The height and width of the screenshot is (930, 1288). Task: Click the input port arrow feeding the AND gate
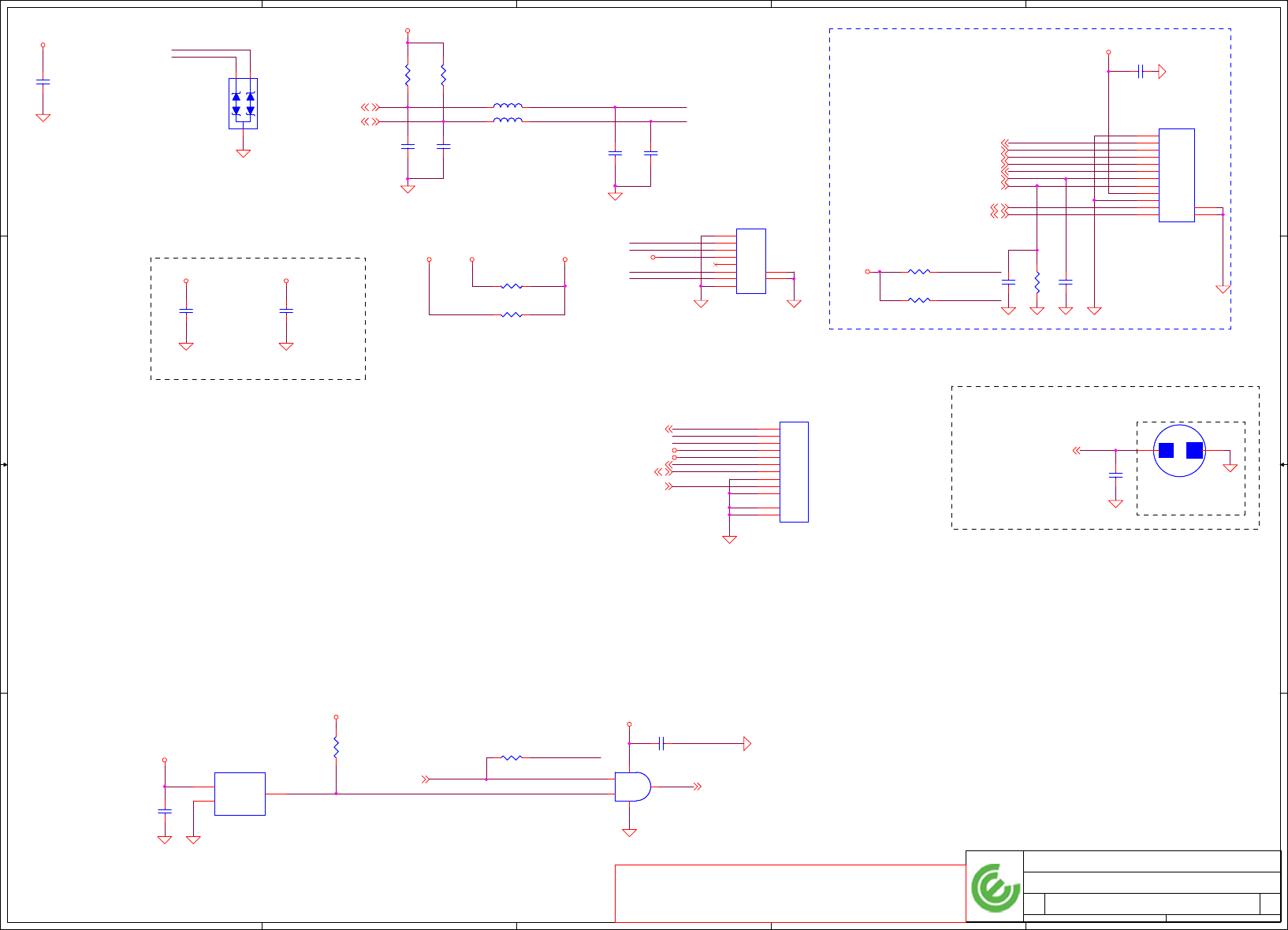point(426,779)
